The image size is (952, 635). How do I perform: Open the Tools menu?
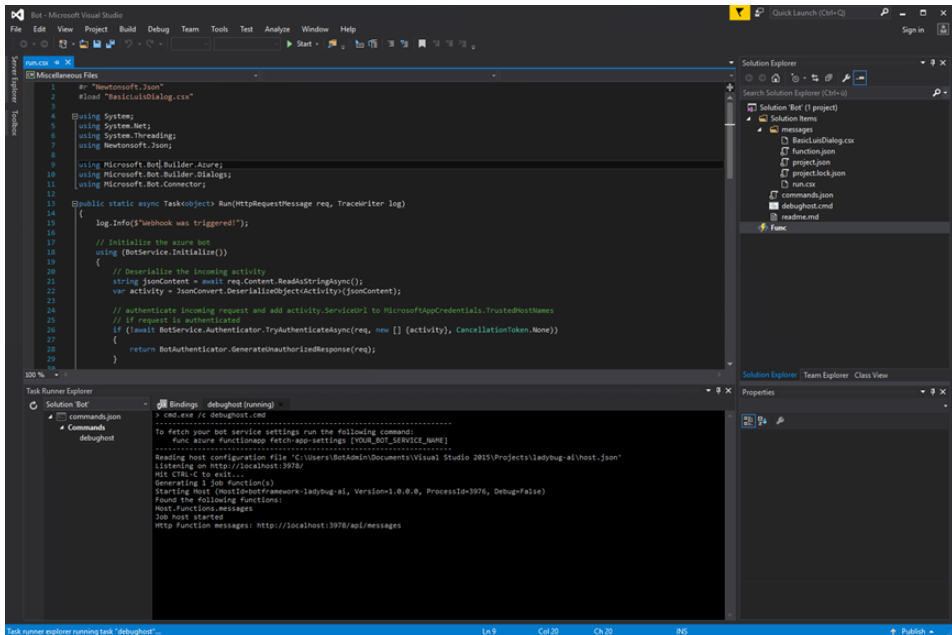[x=219, y=29]
